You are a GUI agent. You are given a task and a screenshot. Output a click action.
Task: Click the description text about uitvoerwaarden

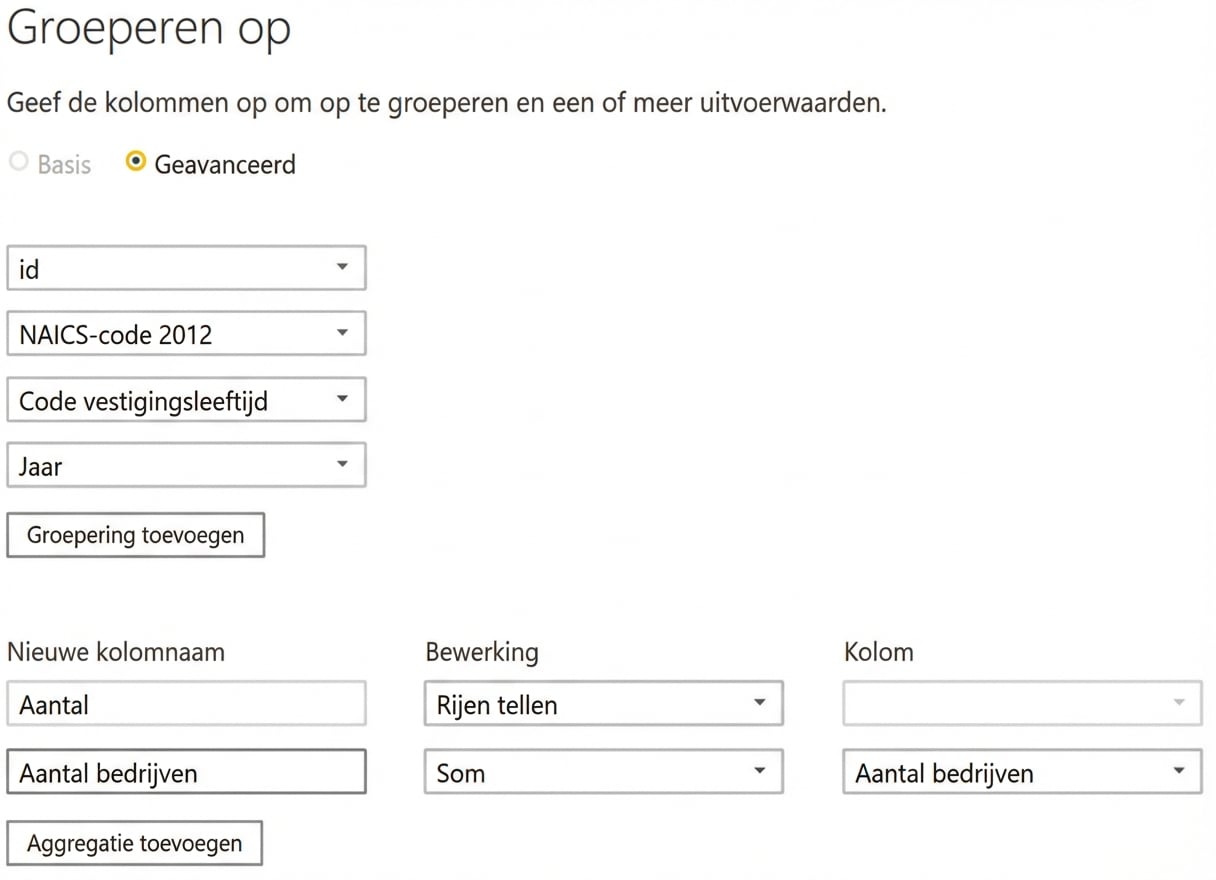[446, 103]
